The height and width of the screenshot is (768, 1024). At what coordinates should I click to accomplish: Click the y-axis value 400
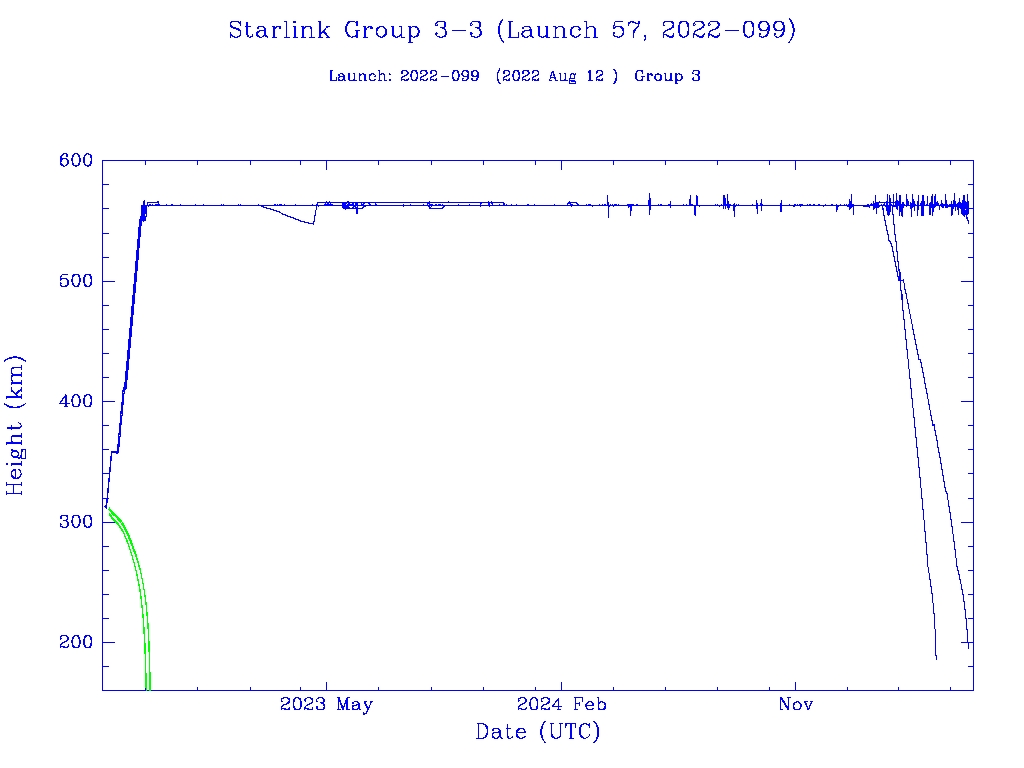[76, 401]
